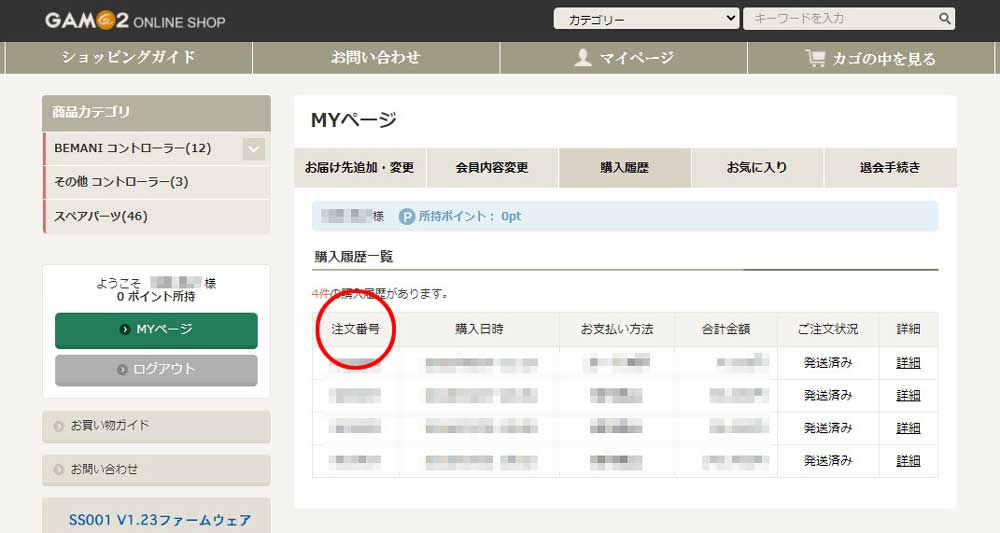Open the カテゴリー dropdown
Screen dimensions: 1000x533
[646, 19]
